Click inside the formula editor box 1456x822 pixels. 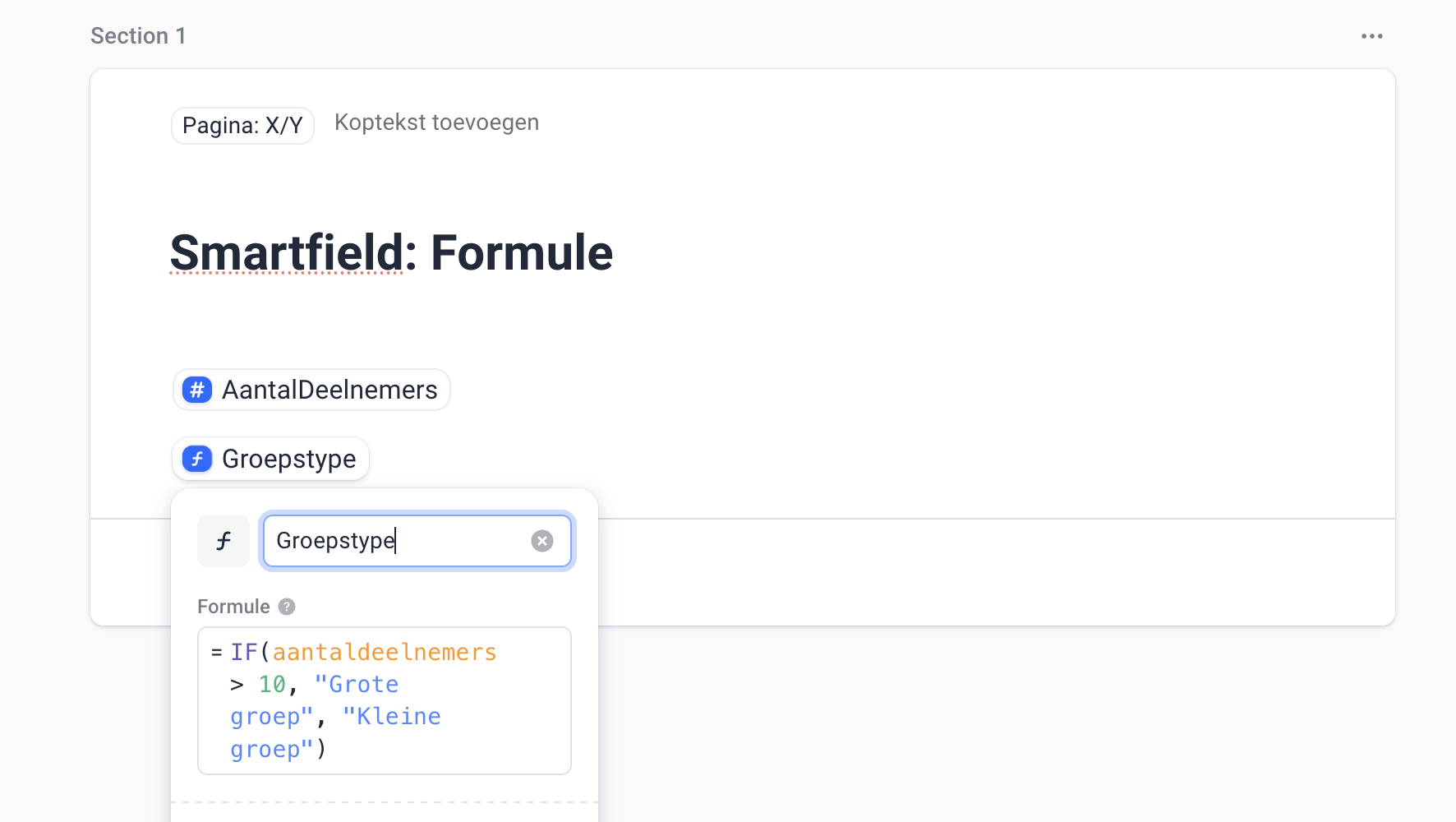pyautogui.click(x=384, y=700)
